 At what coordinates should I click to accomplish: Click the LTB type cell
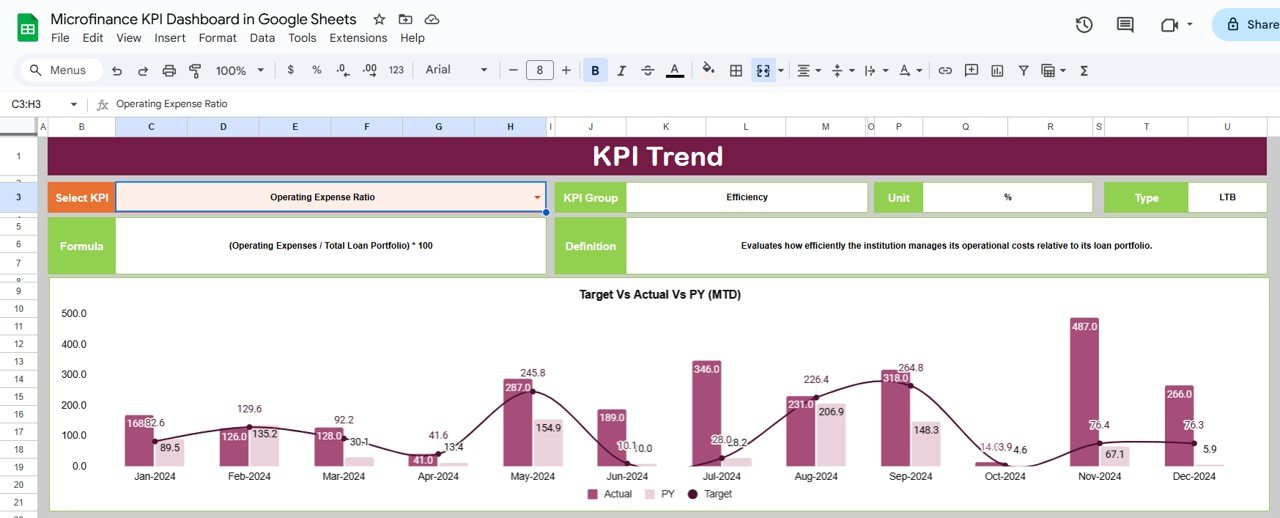(1227, 197)
